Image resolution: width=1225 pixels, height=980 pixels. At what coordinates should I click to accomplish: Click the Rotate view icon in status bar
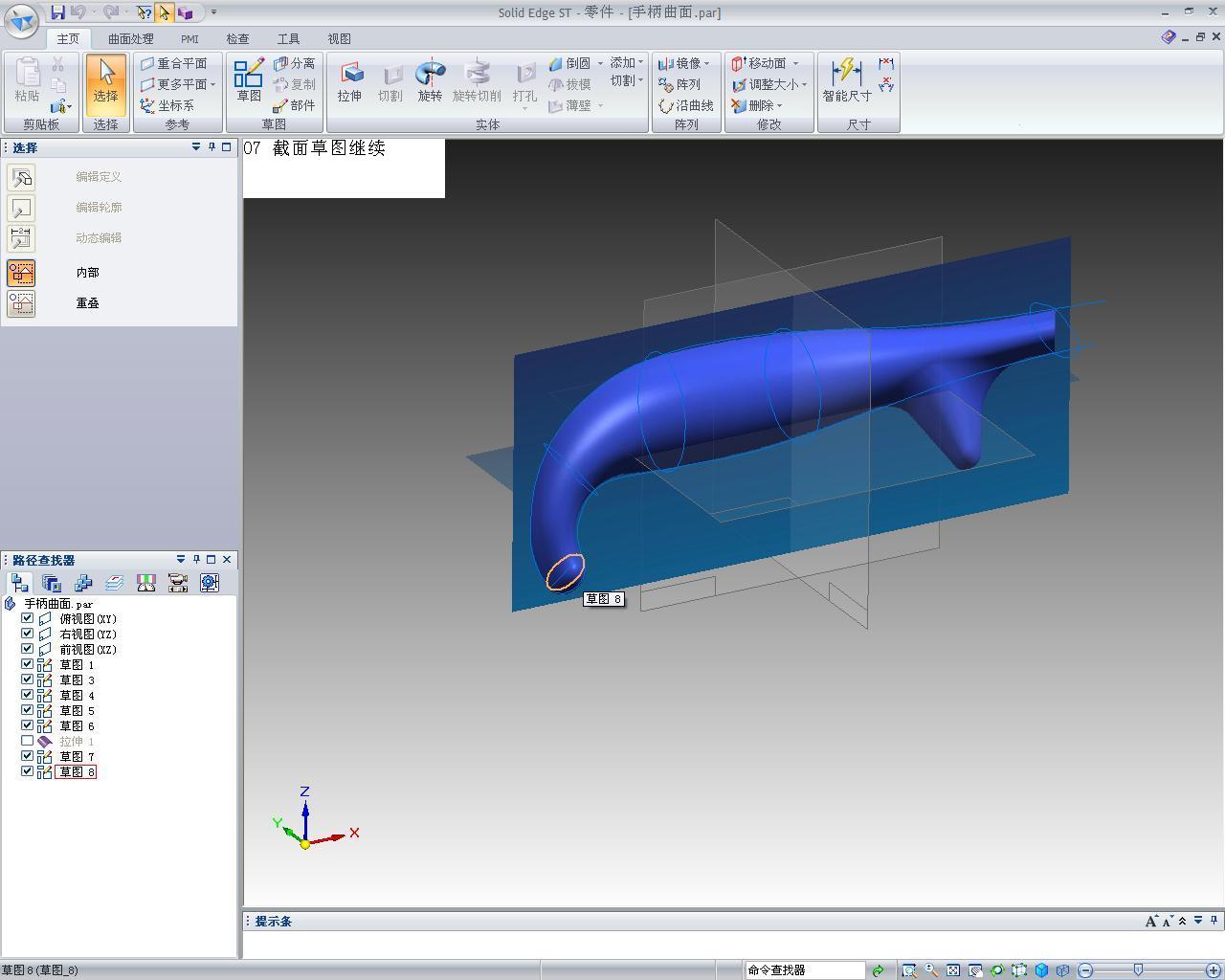997,970
